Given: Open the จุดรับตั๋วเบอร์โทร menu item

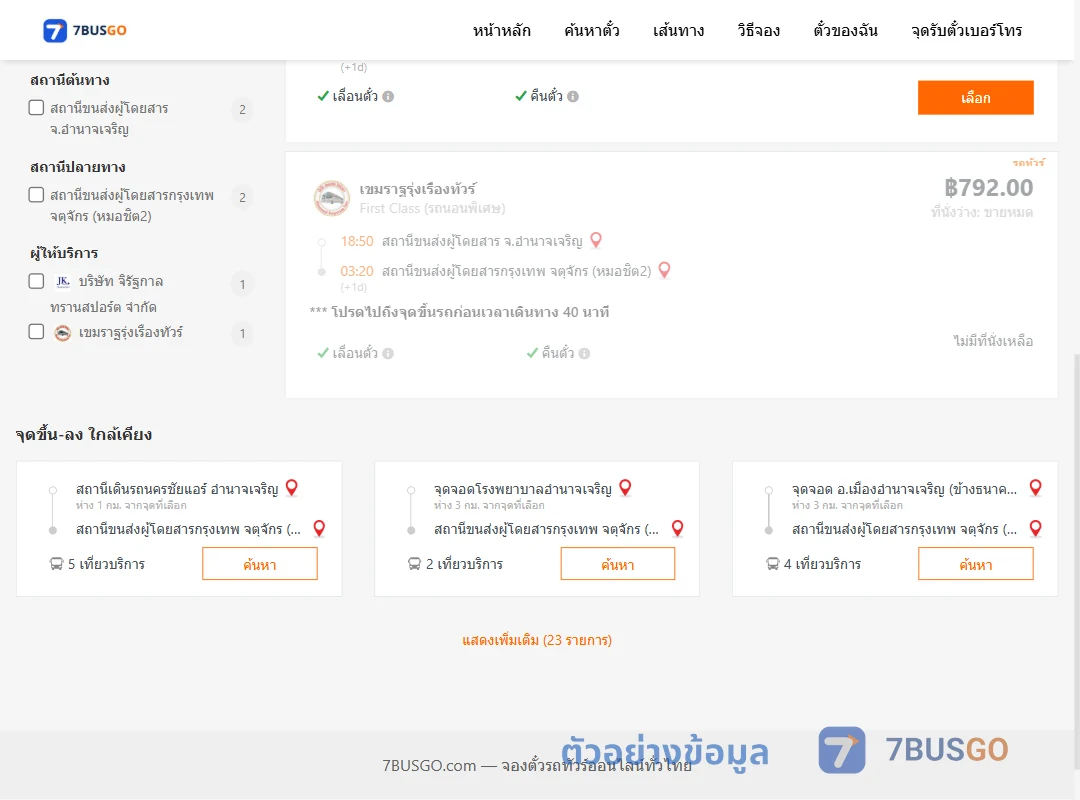Looking at the screenshot, I should click(966, 30).
